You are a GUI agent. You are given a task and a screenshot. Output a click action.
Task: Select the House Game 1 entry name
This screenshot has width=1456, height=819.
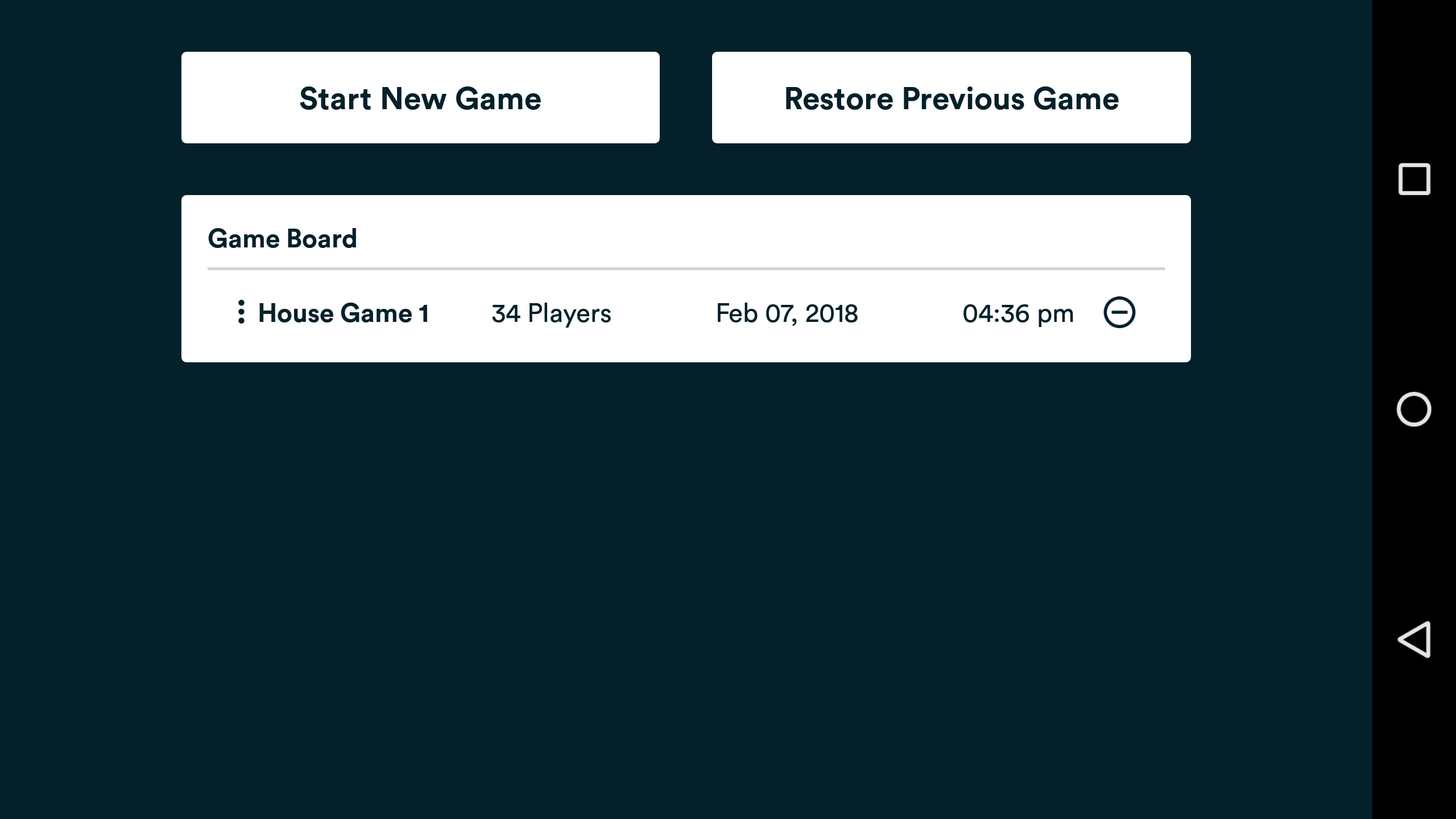pos(343,313)
